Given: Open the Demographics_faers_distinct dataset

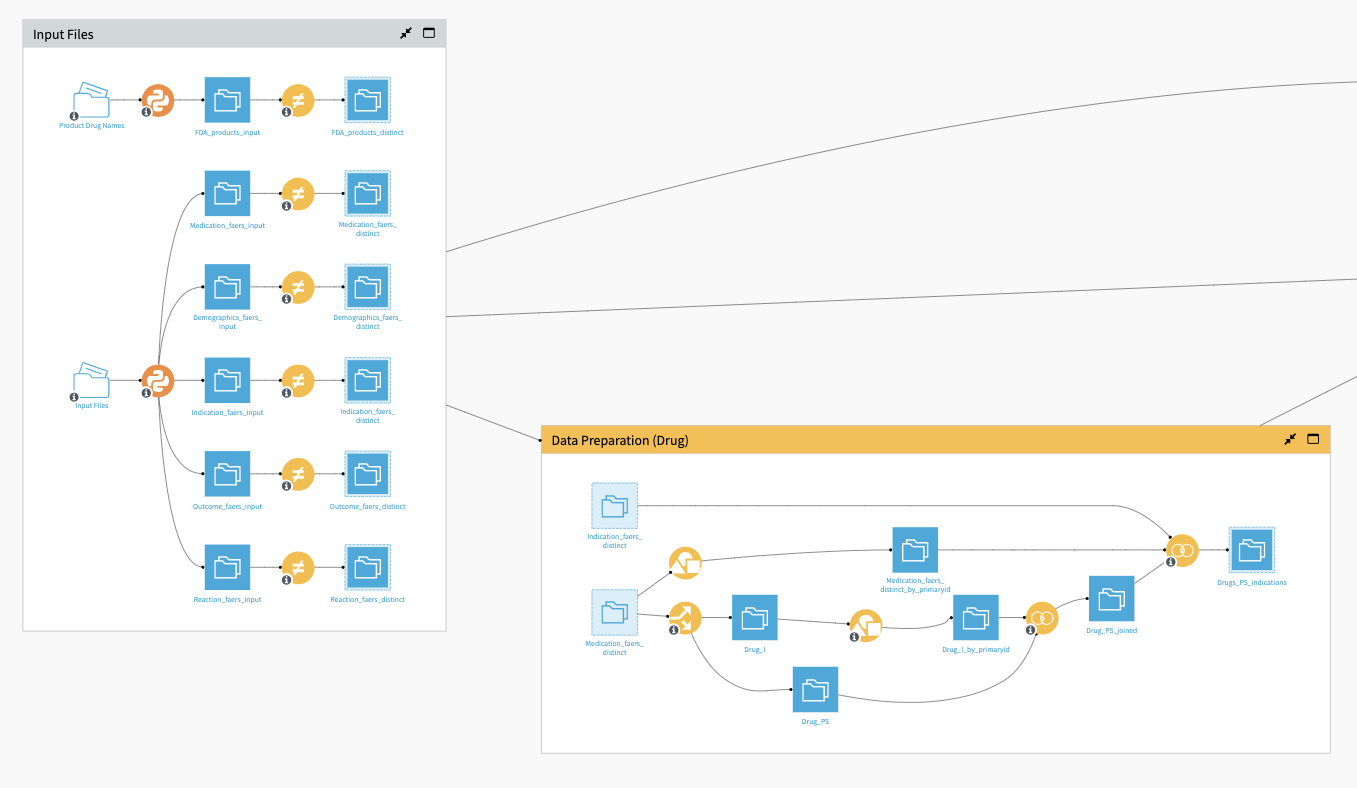Looking at the screenshot, I should [x=367, y=287].
